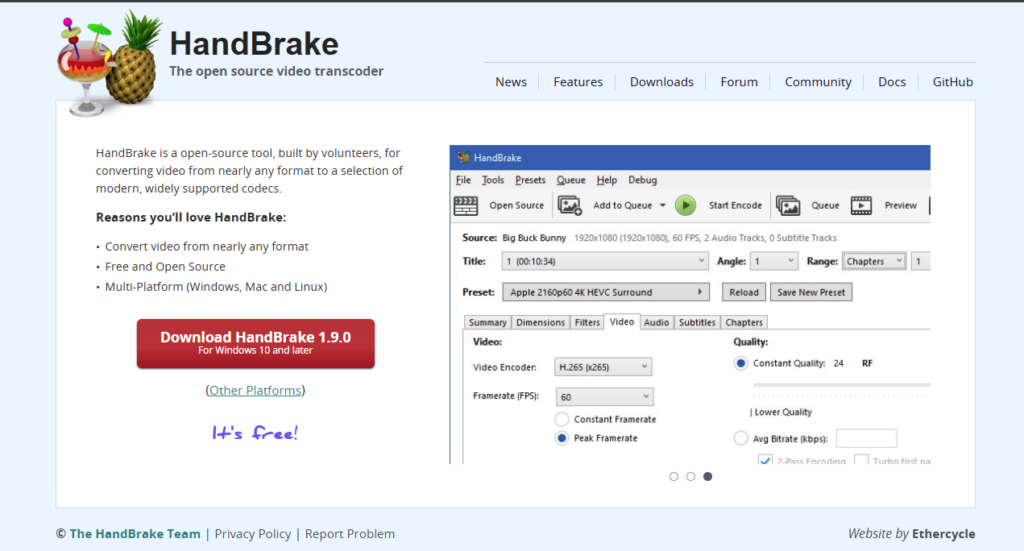The width and height of the screenshot is (1024, 551).
Task: Expand the Preset selector Apple 2160p60 4K HEVC Surround
Action: pos(605,292)
